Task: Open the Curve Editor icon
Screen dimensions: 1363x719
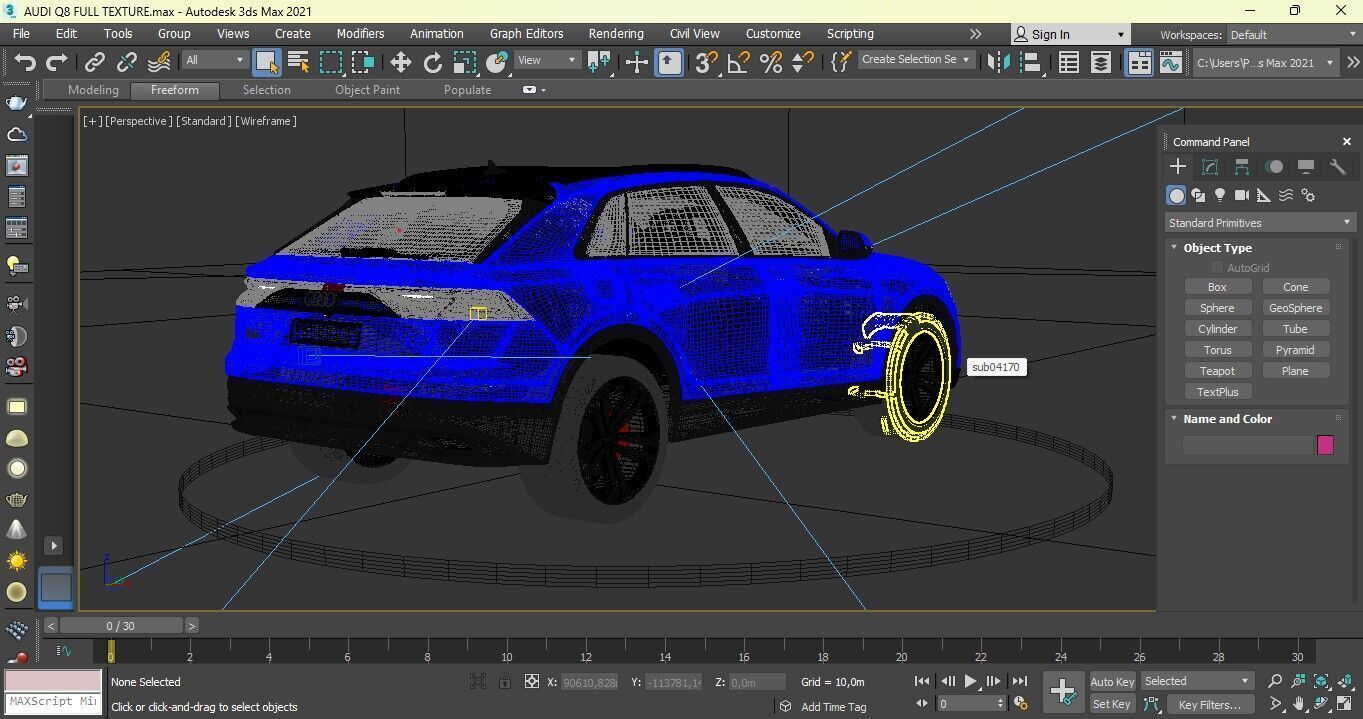Action: (x=1171, y=63)
